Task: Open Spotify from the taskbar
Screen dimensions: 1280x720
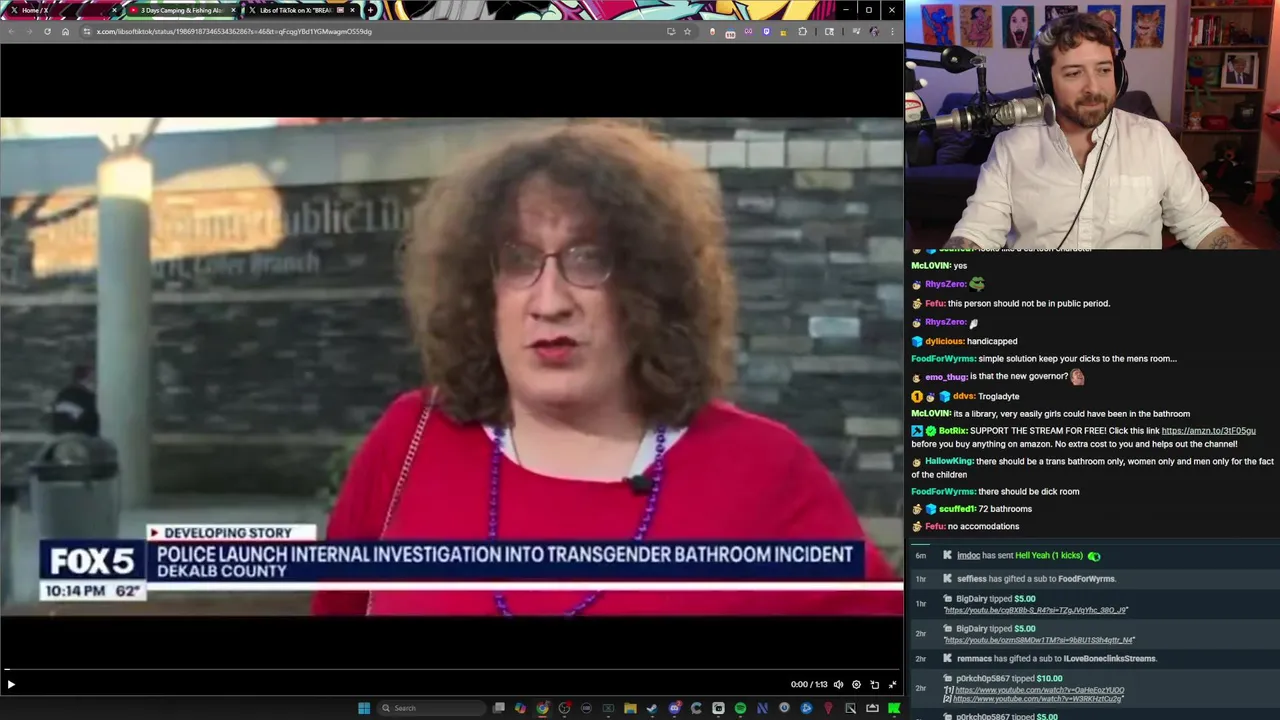Action: [x=740, y=708]
